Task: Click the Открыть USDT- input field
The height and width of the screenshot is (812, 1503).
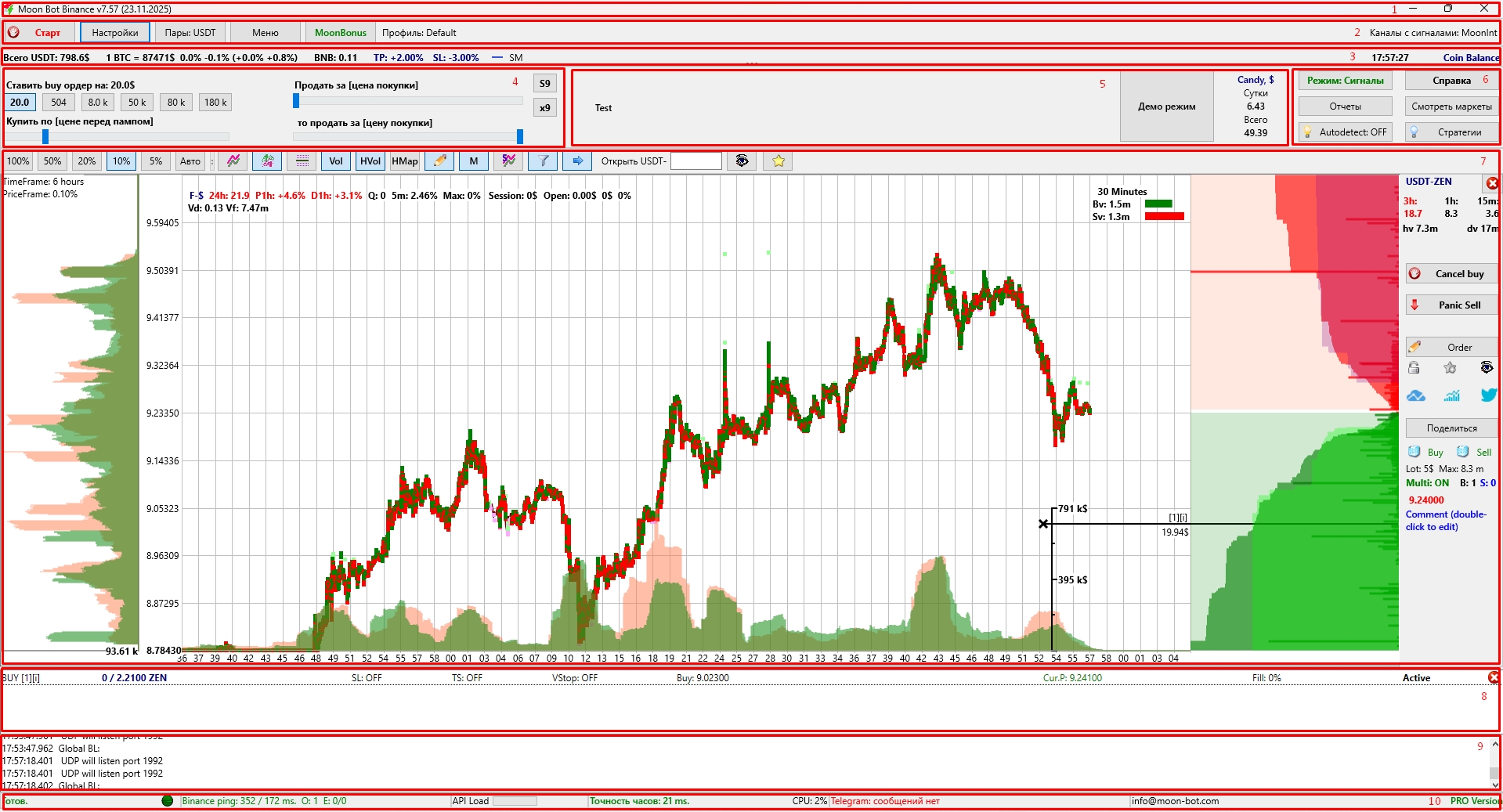Action: tap(695, 161)
